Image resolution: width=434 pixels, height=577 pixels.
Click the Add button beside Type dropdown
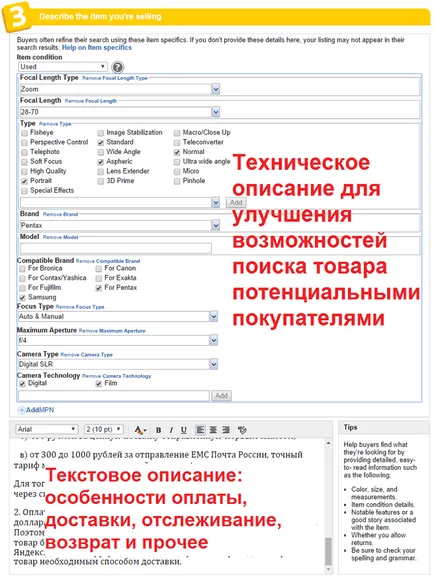pos(236,203)
